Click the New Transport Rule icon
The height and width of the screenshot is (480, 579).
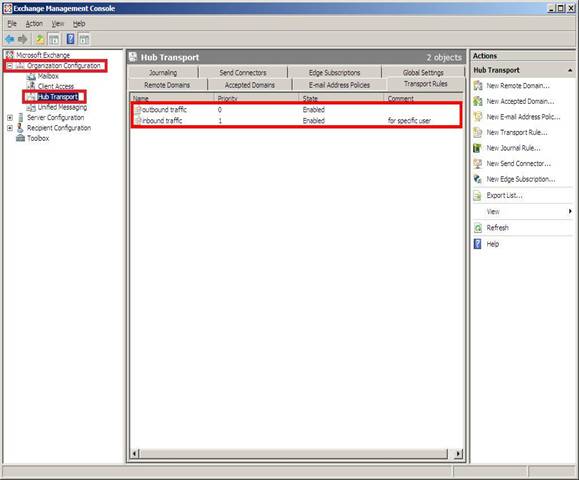[478, 132]
